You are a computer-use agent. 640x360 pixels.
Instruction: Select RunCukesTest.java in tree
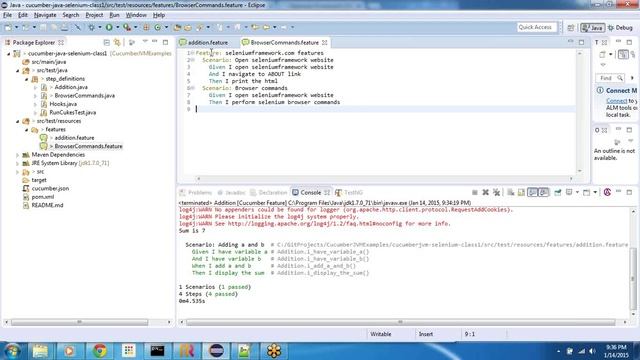(x=73, y=113)
